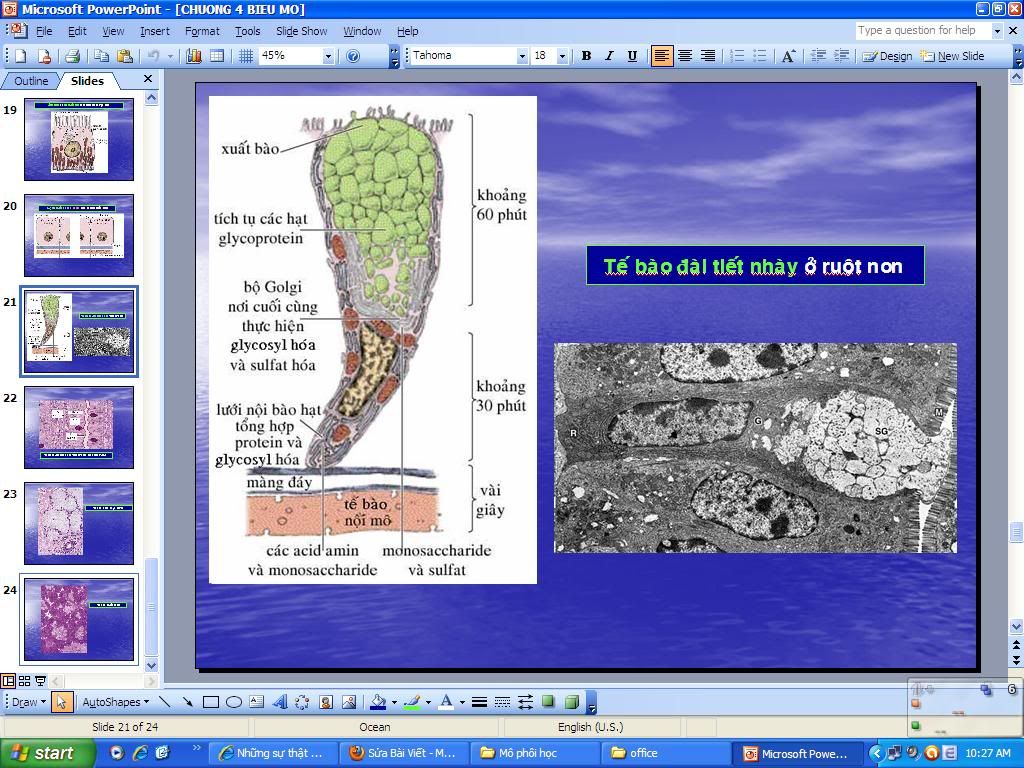Open PowerPoint Help question mark icon
Image resolution: width=1024 pixels, height=768 pixels.
point(353,56)
